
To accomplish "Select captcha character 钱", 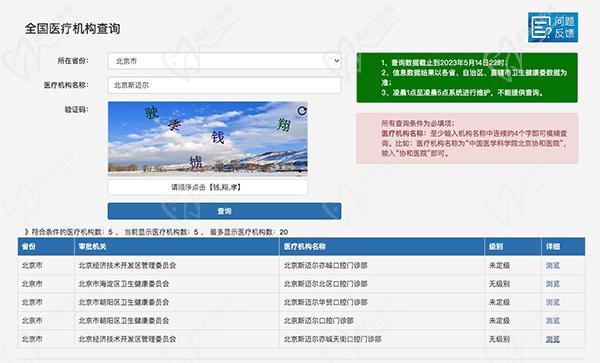I will coord(218,137).
